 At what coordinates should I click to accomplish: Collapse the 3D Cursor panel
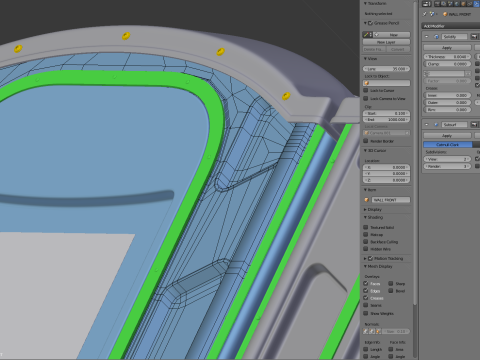(365, 151)
